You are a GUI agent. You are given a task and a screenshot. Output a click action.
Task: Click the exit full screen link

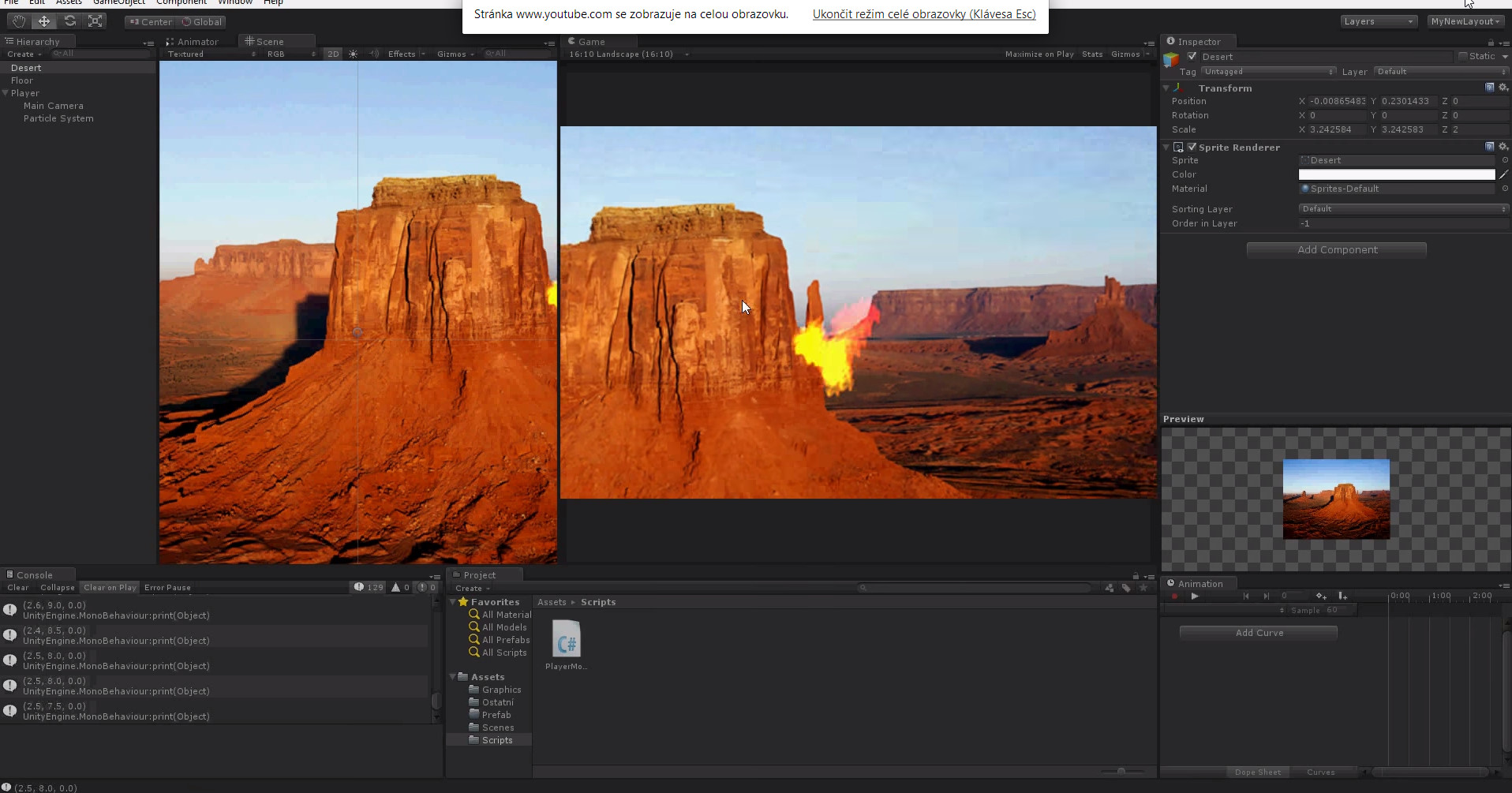point(923,14)
